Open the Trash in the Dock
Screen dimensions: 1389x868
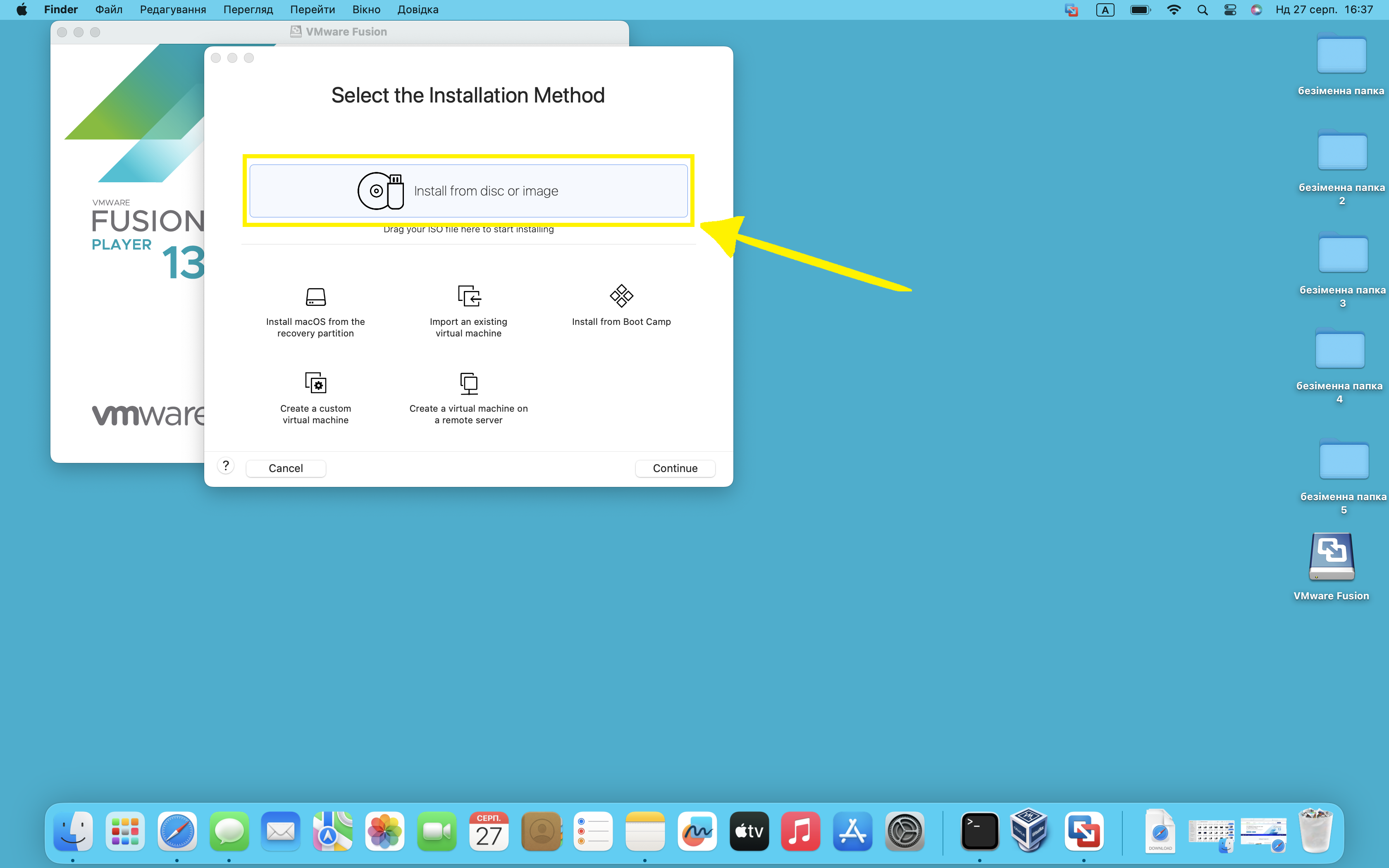click(x=1315, y=831)
